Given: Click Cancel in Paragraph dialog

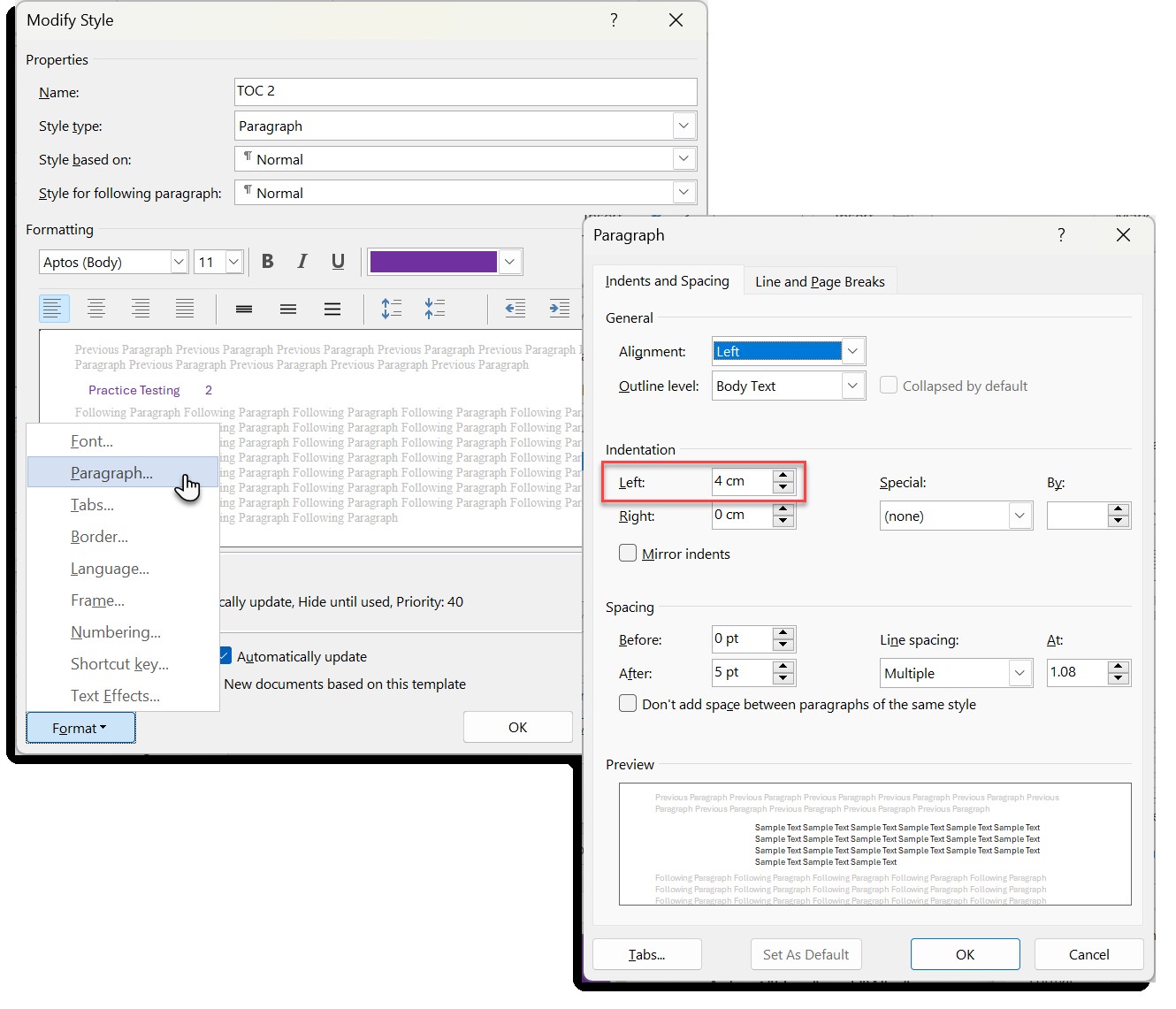Looking at the screenshot, I should point(1088,954).
